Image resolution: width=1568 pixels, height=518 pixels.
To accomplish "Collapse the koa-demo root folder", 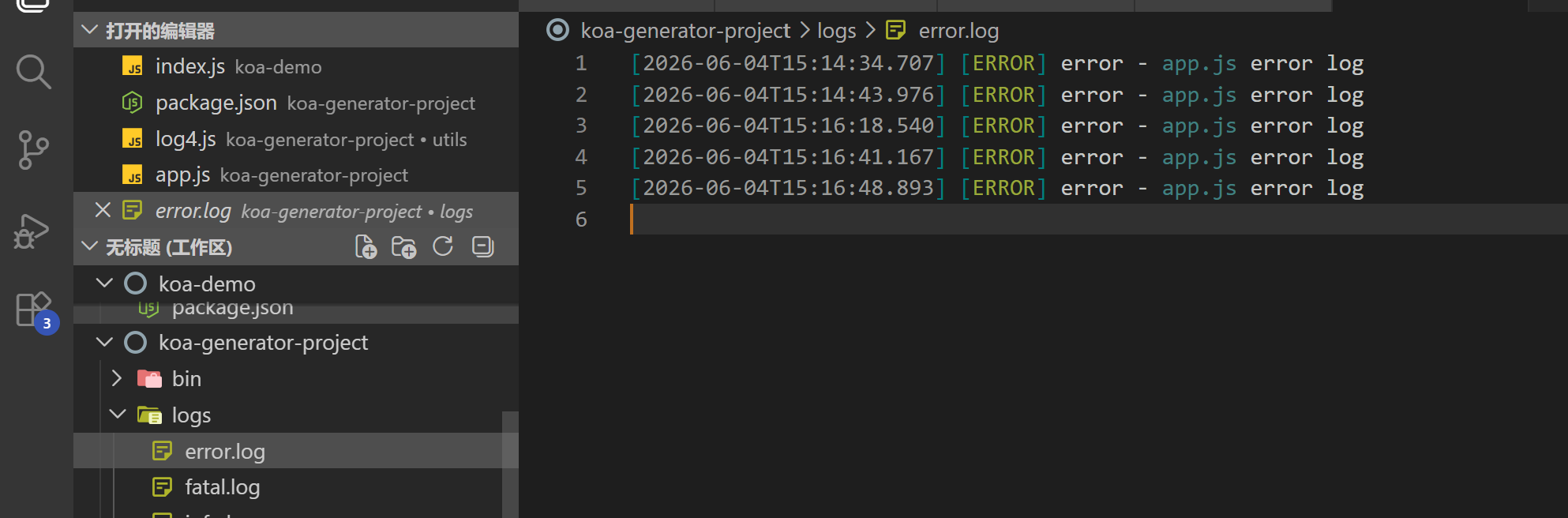I will (104, 283).
